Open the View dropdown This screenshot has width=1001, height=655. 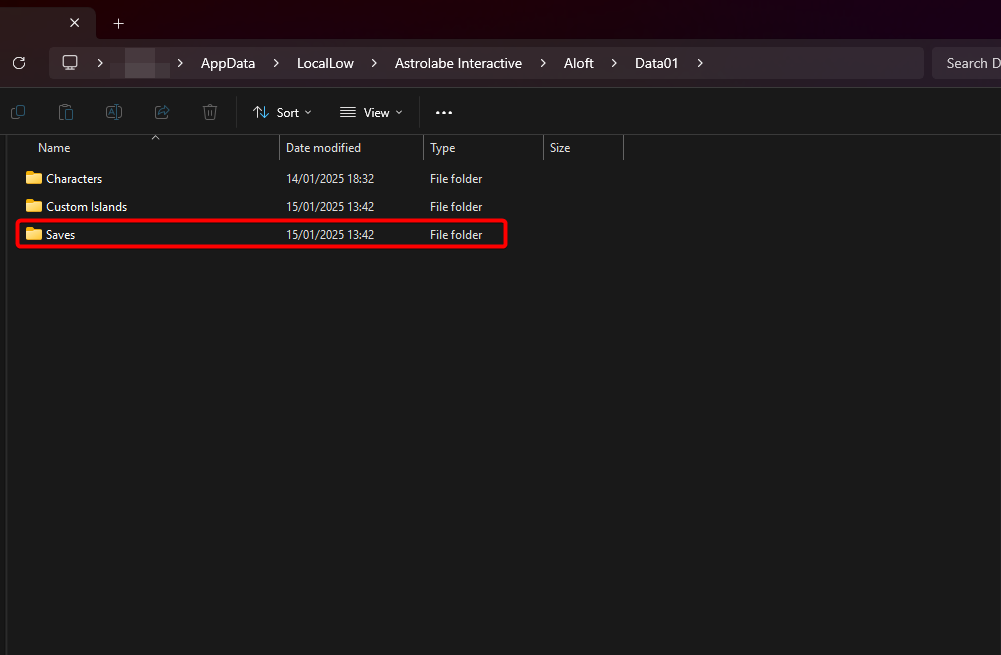click(x=370, y=112)
